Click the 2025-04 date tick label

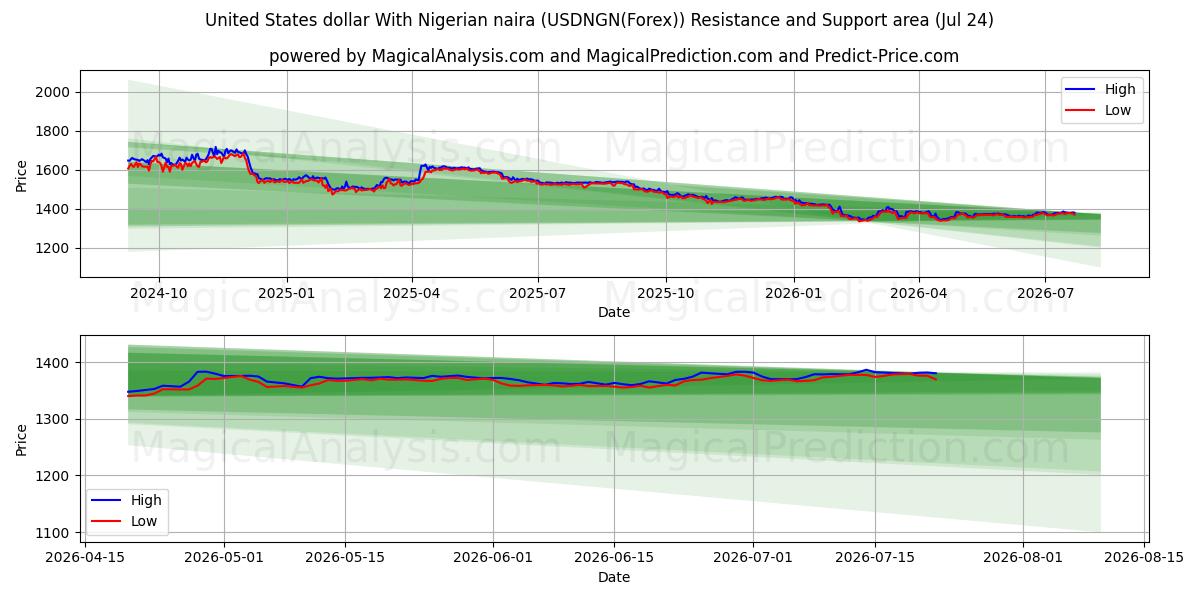click(412, 293)
